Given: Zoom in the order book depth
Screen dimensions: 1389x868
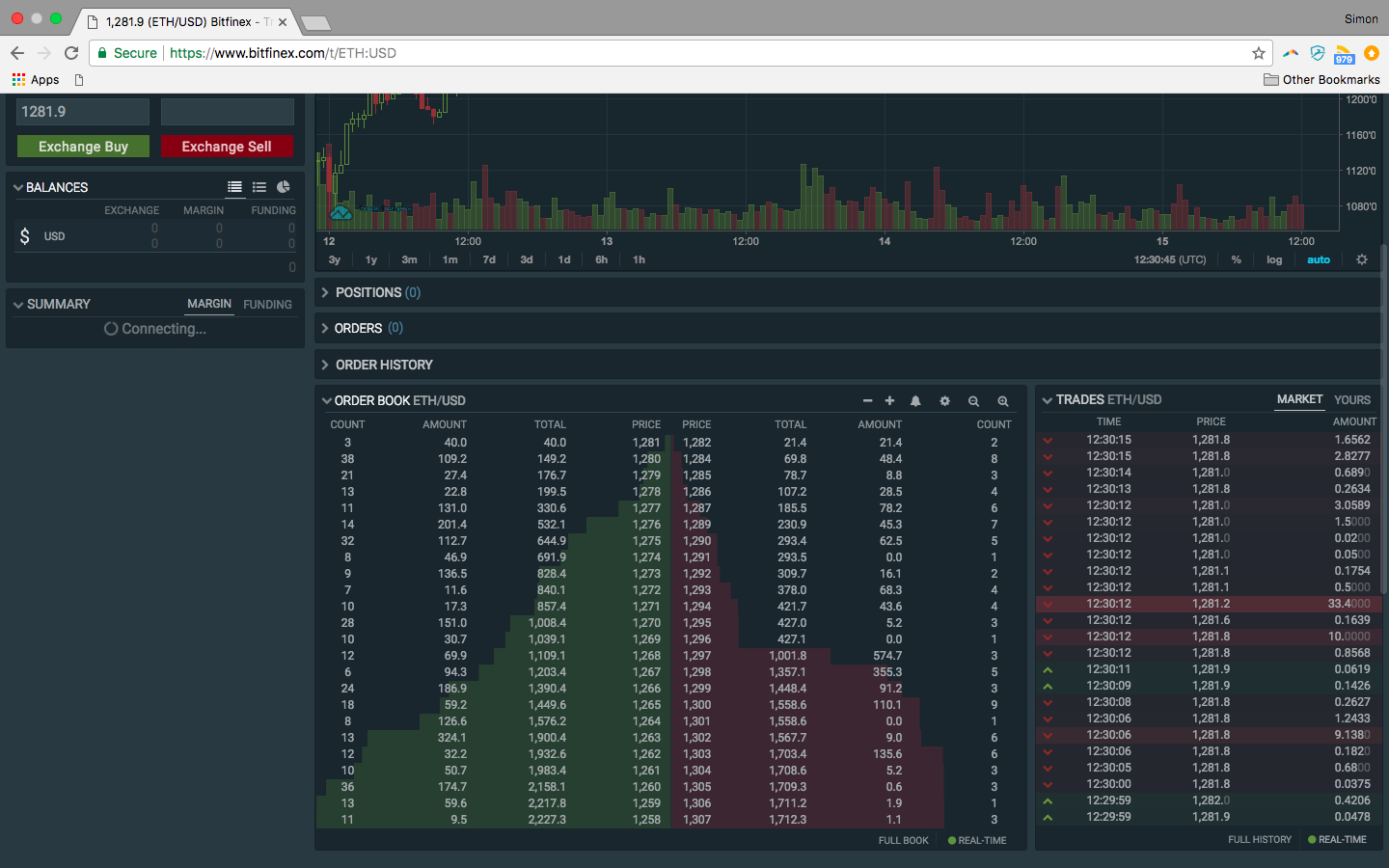Looking at the screenshot, I should point(1003,401).
